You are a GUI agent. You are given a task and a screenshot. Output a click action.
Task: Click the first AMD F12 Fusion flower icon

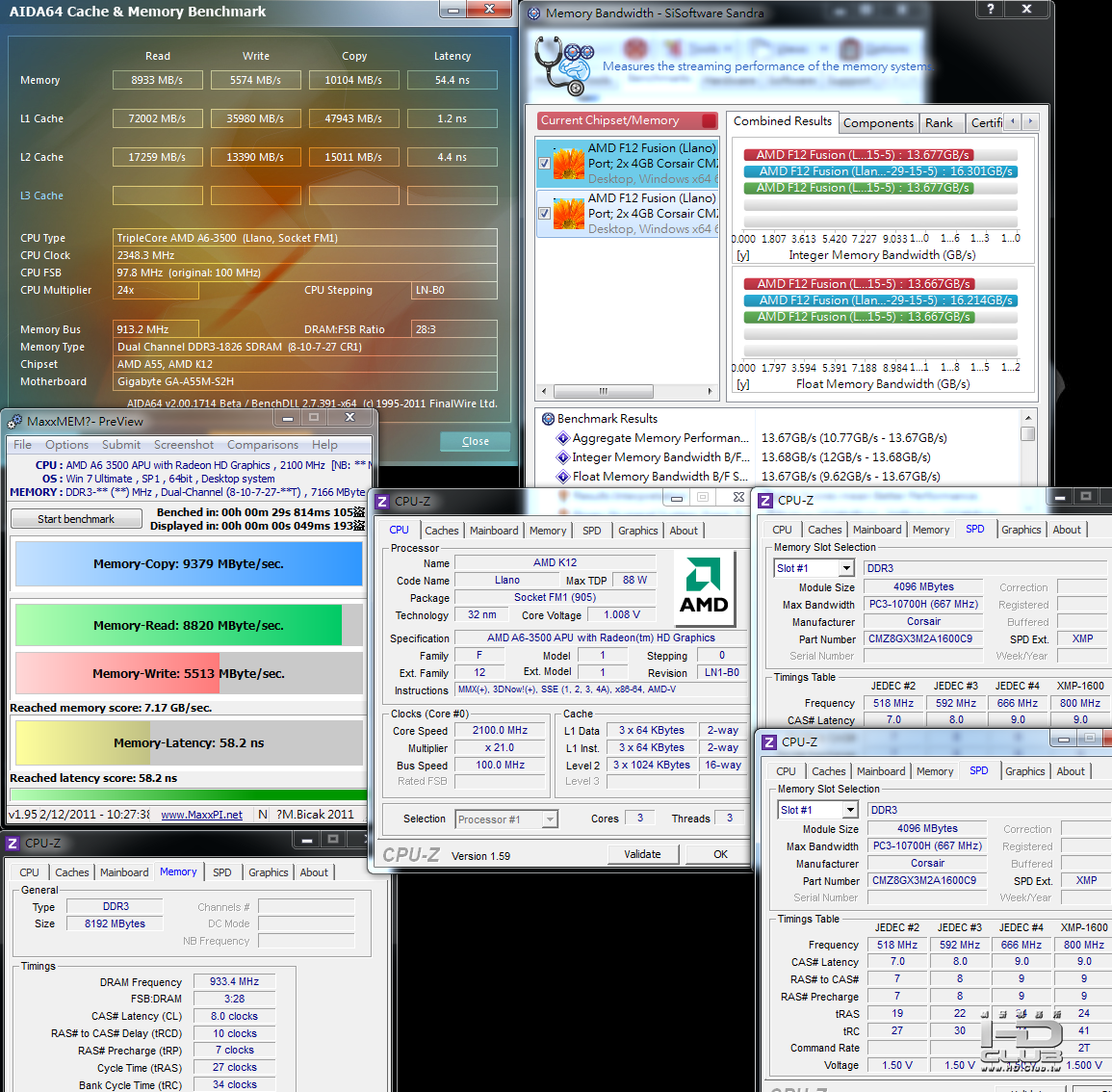point(568,163)
